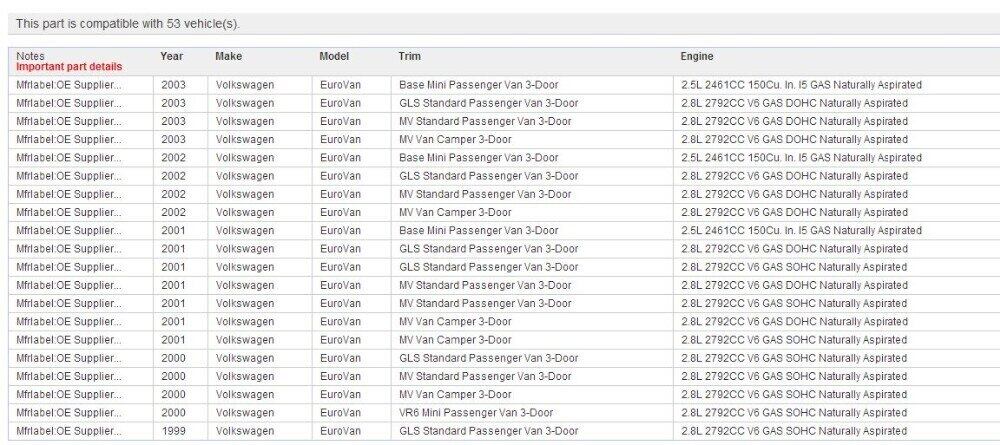Click the 1999 year cell

173,431
